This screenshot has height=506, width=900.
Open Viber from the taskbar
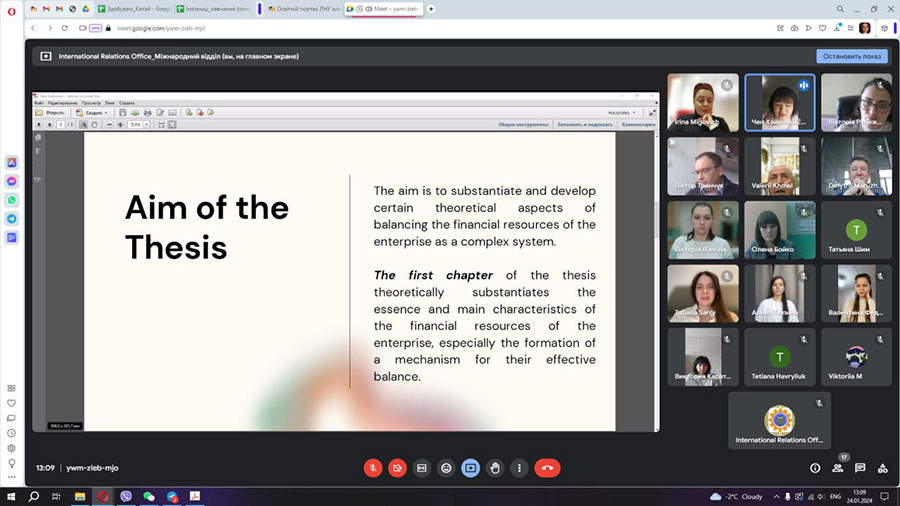click(x=126, y=496)
